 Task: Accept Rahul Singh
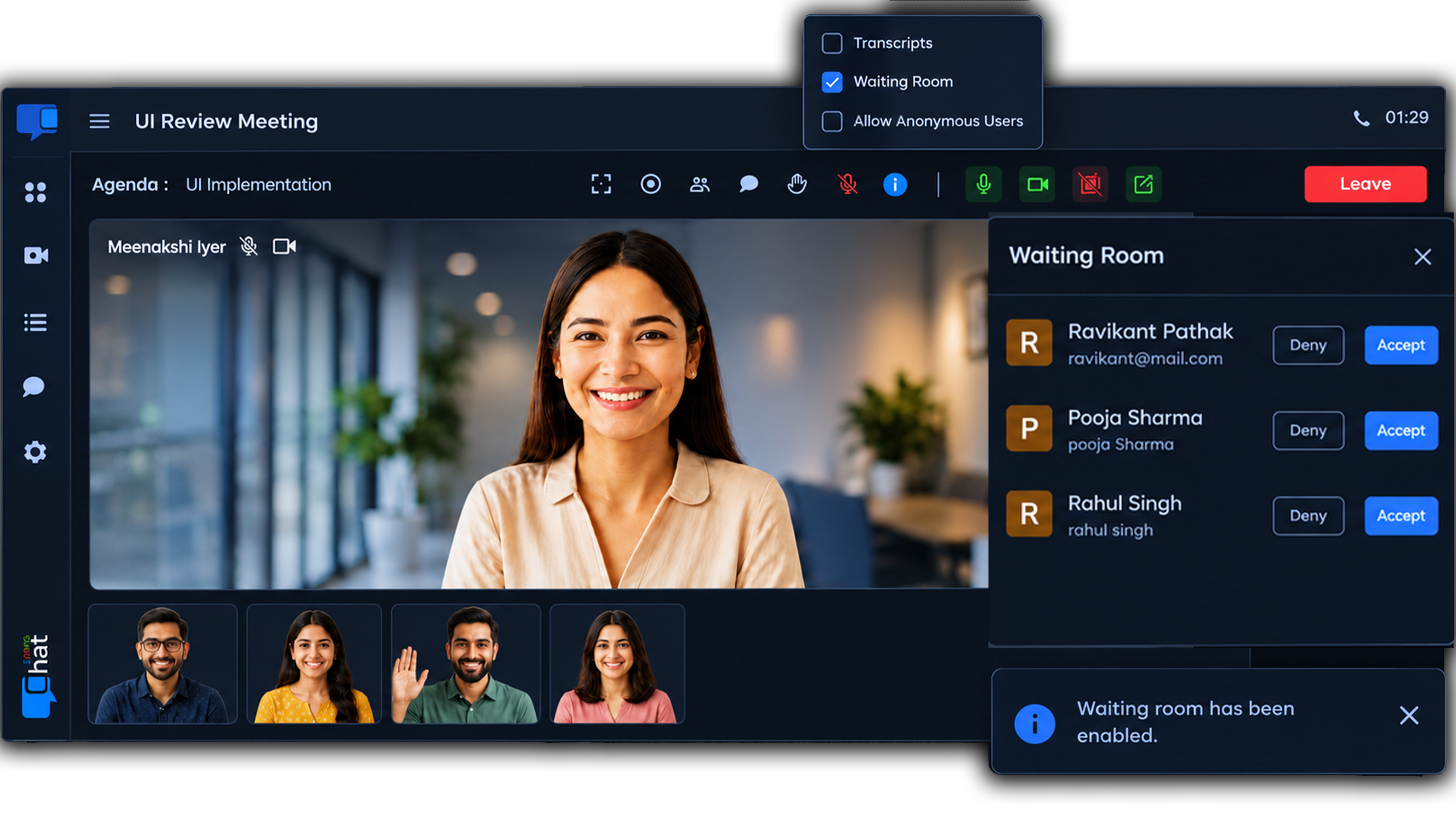pos(1401,516)
